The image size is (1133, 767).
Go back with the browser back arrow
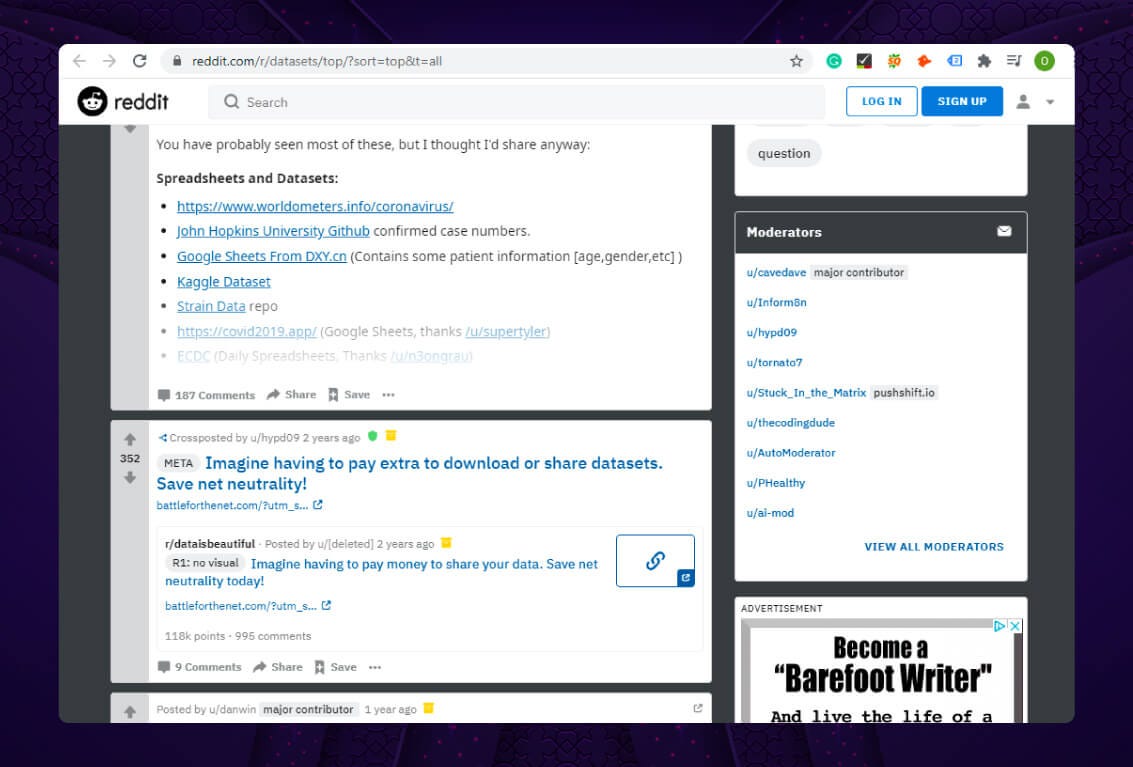click(x=79, y=61)
